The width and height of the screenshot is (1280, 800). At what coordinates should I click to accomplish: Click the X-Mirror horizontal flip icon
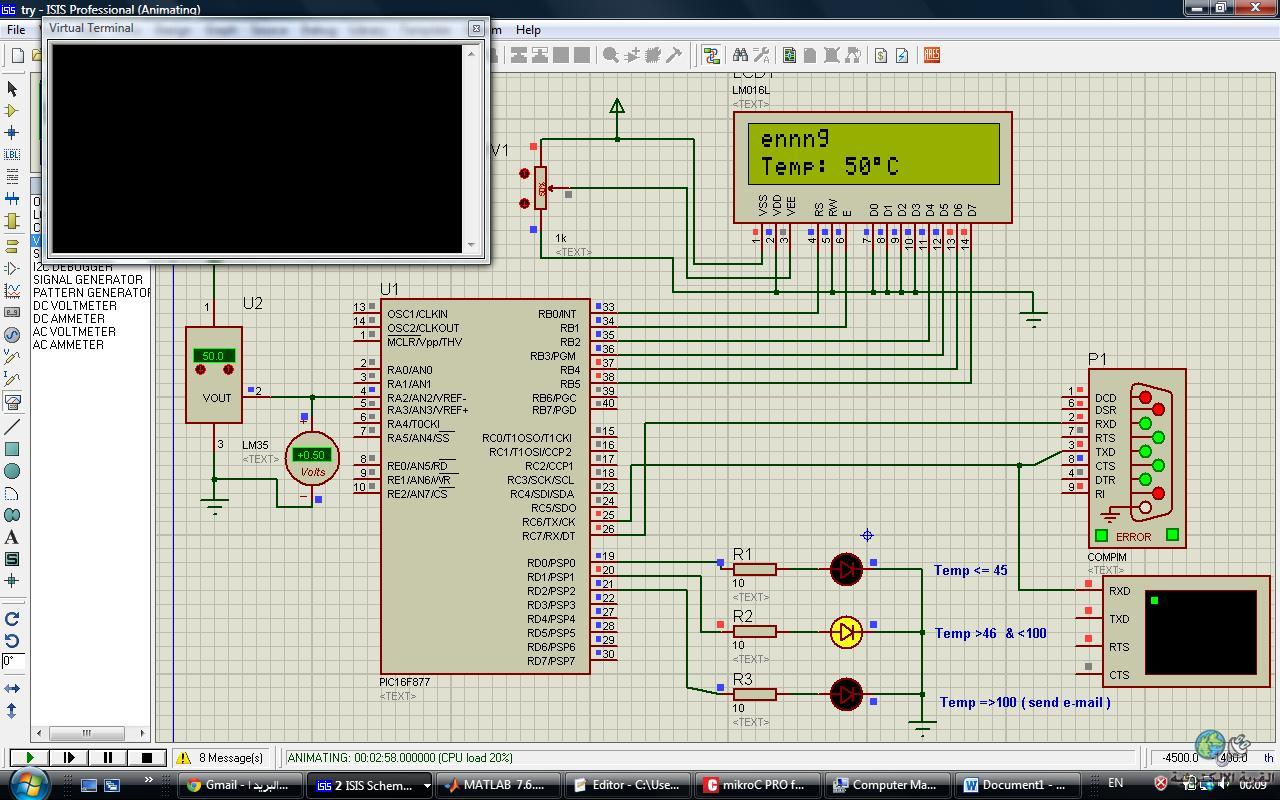click(x=12, y=688)
